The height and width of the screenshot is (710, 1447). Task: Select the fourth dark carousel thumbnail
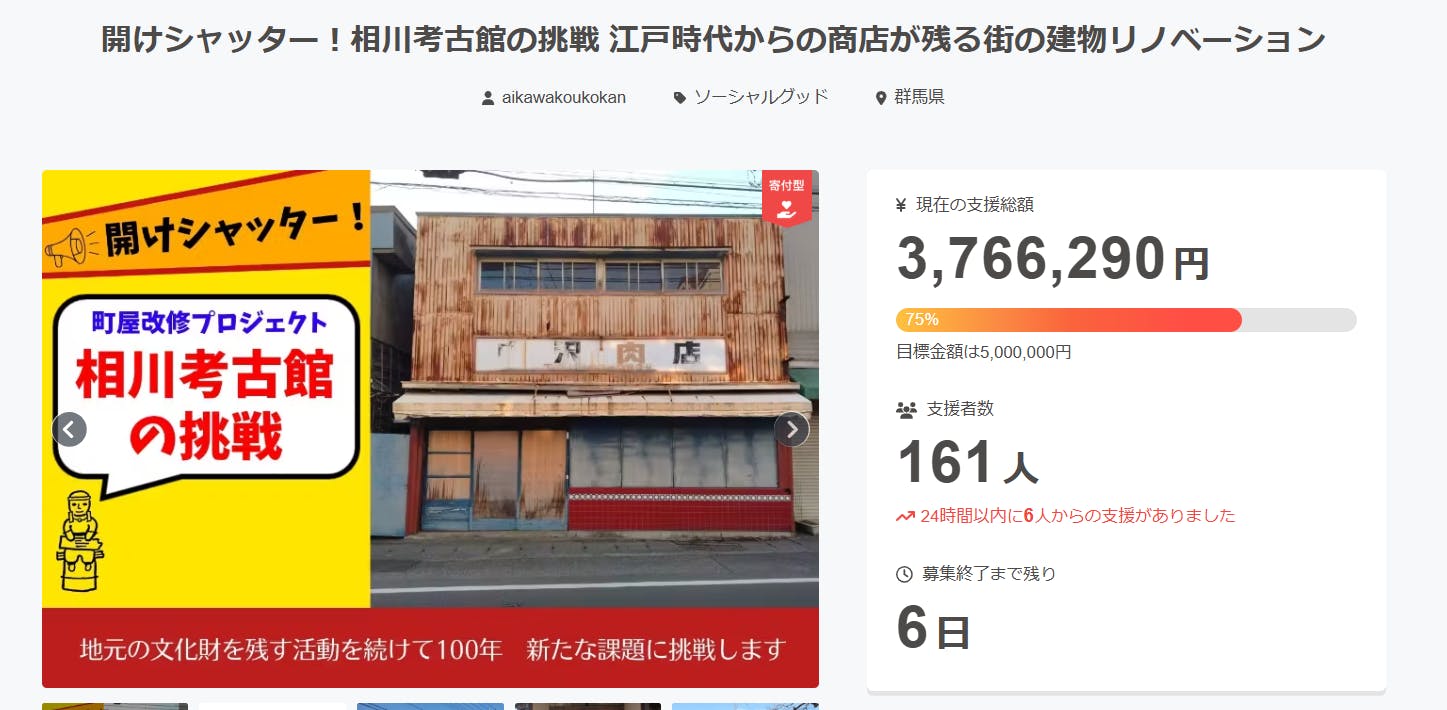coord(588,706)
